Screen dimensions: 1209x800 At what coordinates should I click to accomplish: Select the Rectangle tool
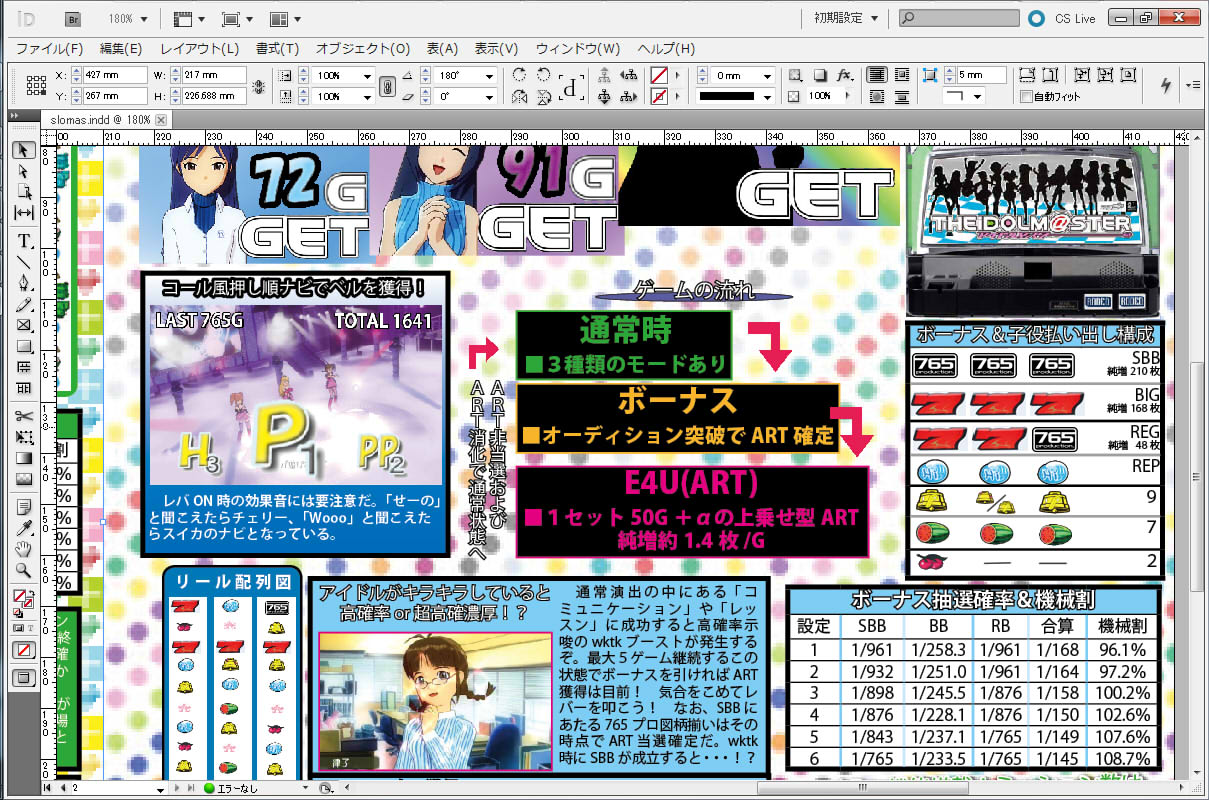coord(24,346)
